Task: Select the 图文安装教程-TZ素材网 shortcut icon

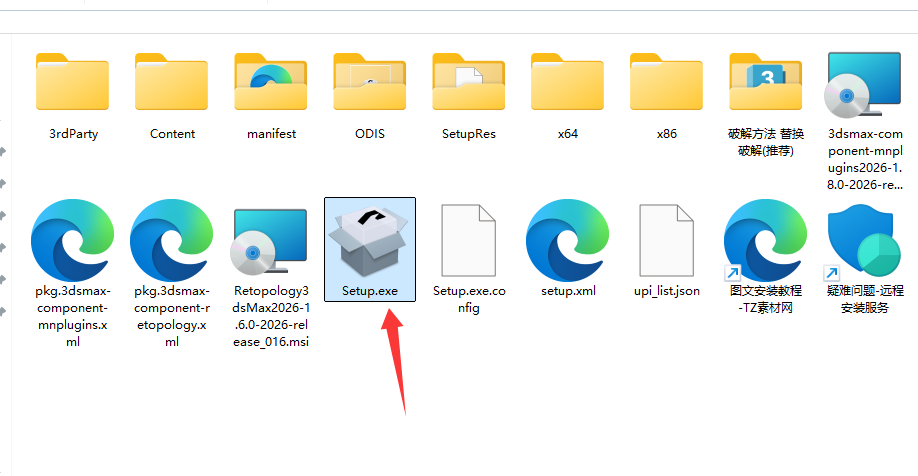Action: point(765,240)
